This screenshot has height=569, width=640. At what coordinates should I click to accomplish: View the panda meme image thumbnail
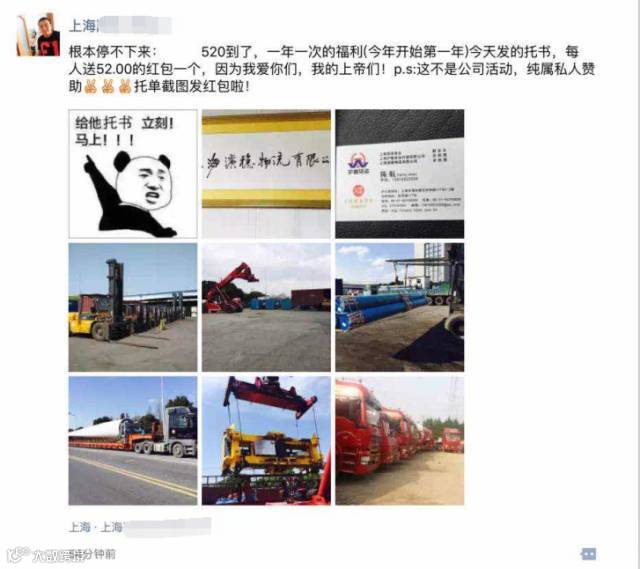pyautogui.click(x=133, y=174)
